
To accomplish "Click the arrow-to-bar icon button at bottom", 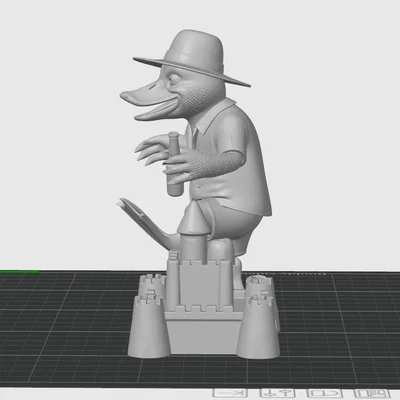I will pos(230,393).
